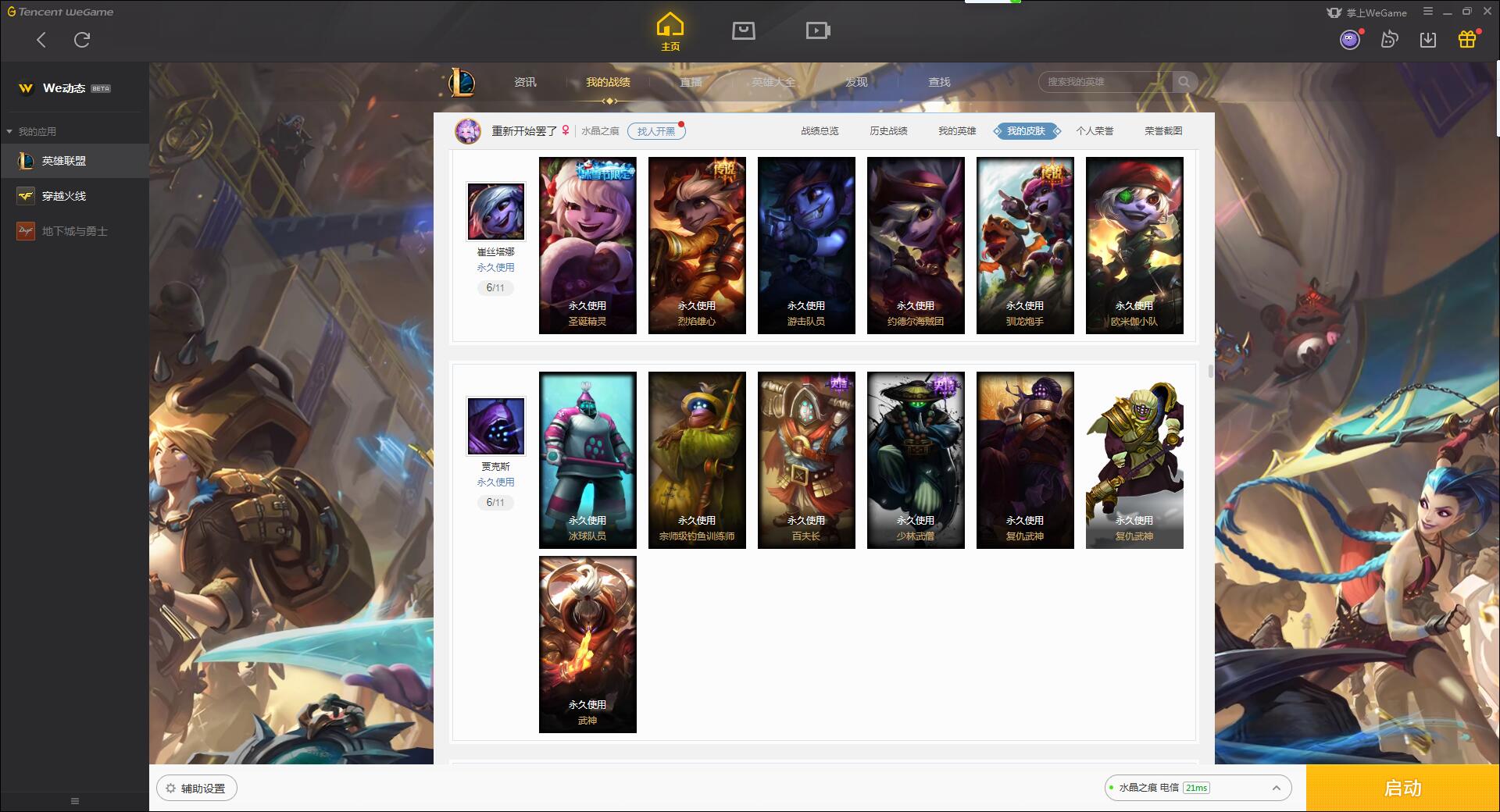Open the 约德尔海贼团 skin card
Image resolution: width=1500 pixels, height=812 pixels.
coord(916,245)
